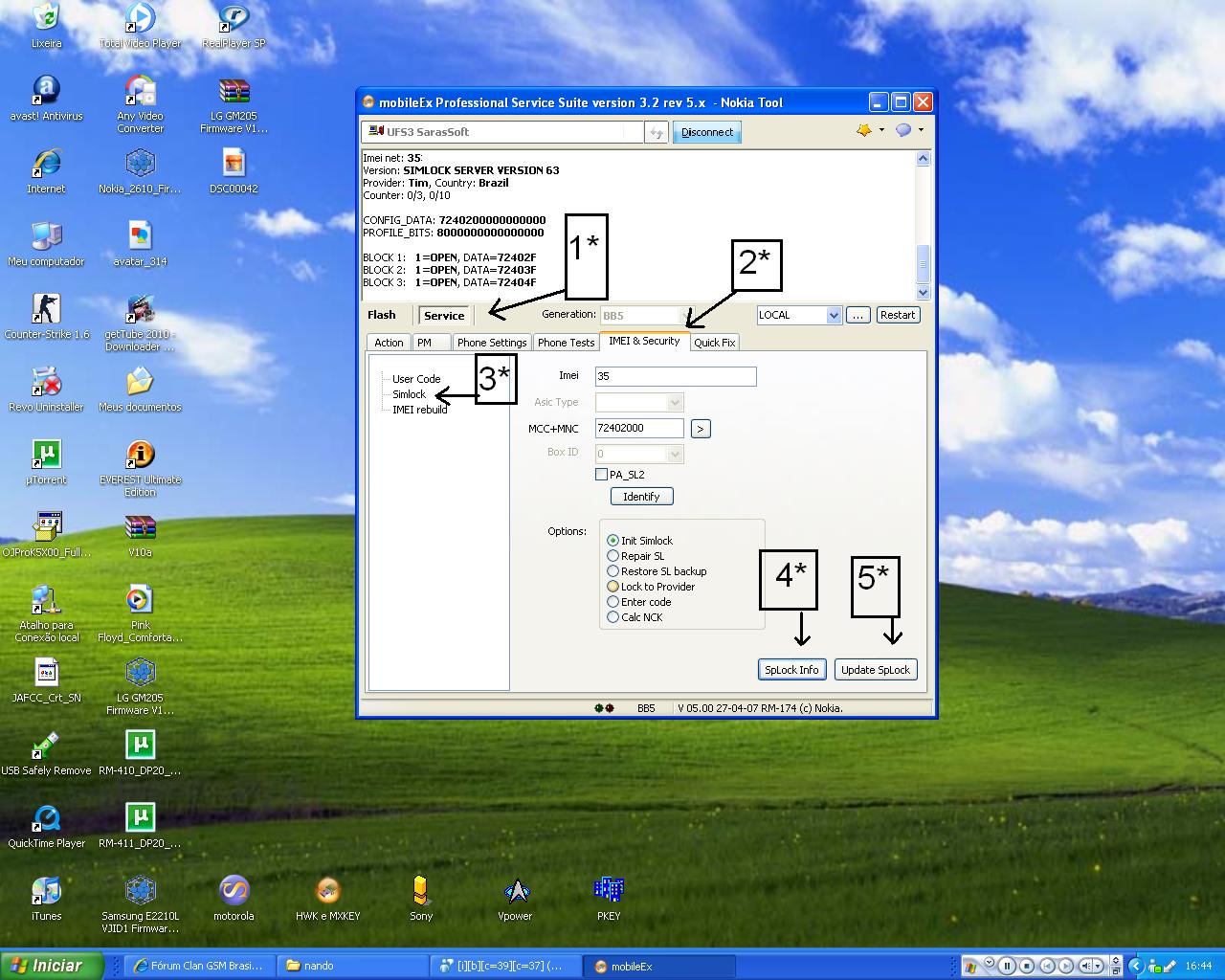The height and width of the screenshot is (980, 1225).
Task: Switch to the Service mode tab
Action: coord(444,315)
